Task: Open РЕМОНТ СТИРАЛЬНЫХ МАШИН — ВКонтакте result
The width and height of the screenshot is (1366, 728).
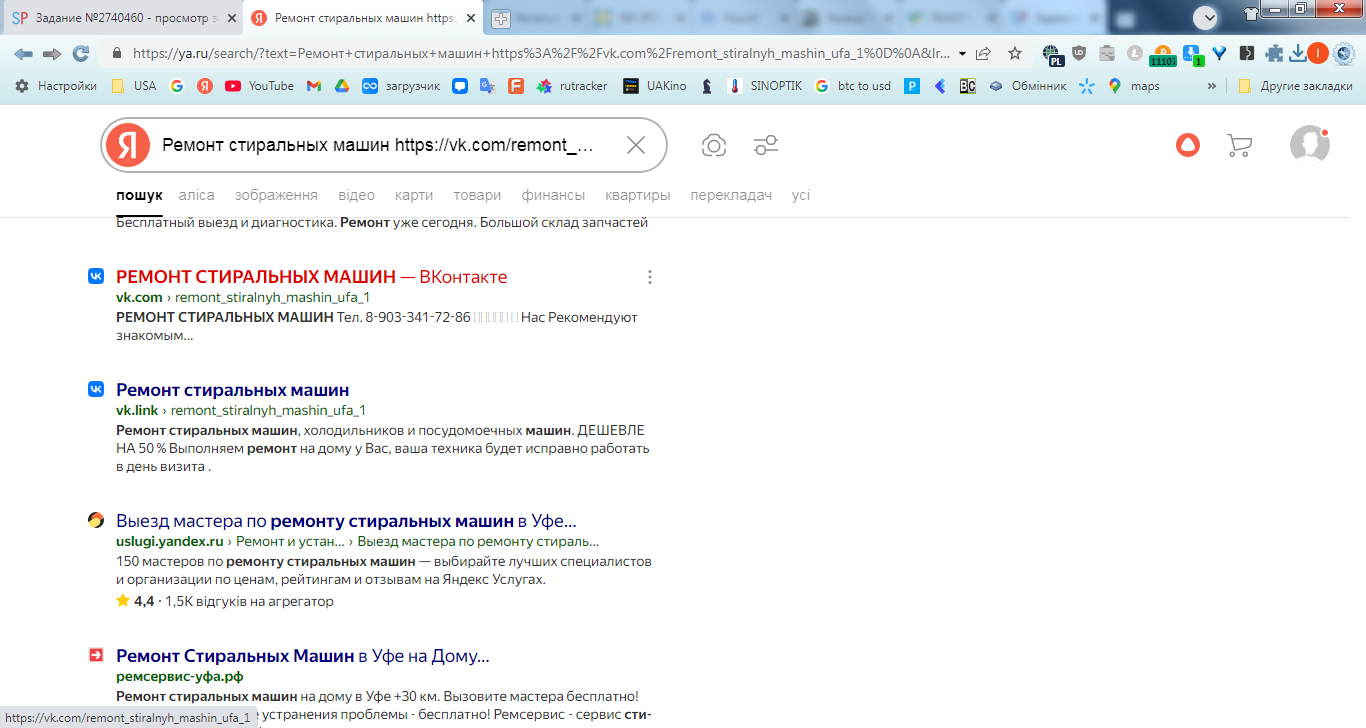Action: point(312,277)
